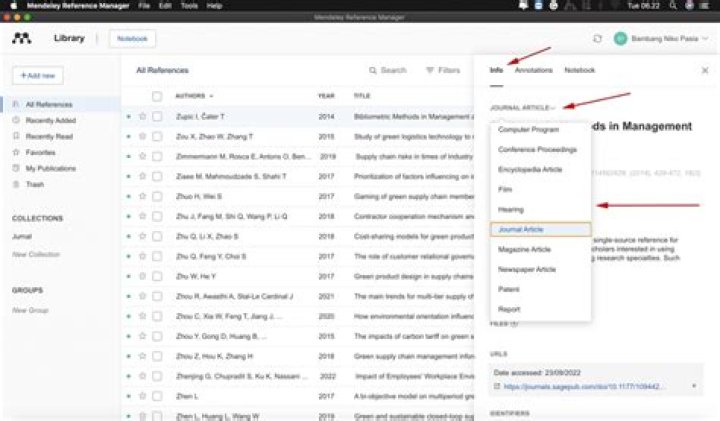Expand the URL entry options arrow
The height and width of the screenshot is (421, 720).
(694, 386)
